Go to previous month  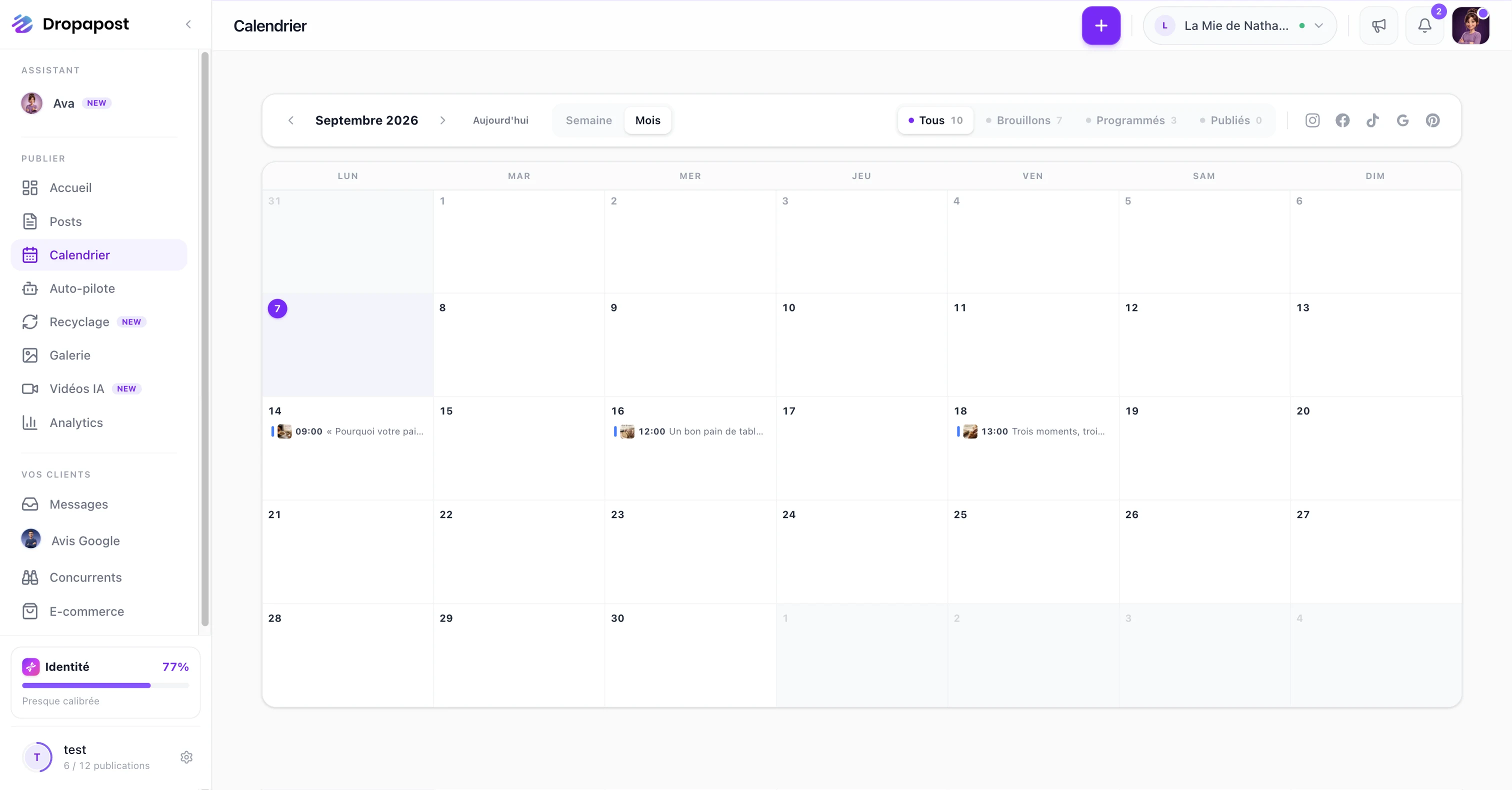click(x=291, y=120)
